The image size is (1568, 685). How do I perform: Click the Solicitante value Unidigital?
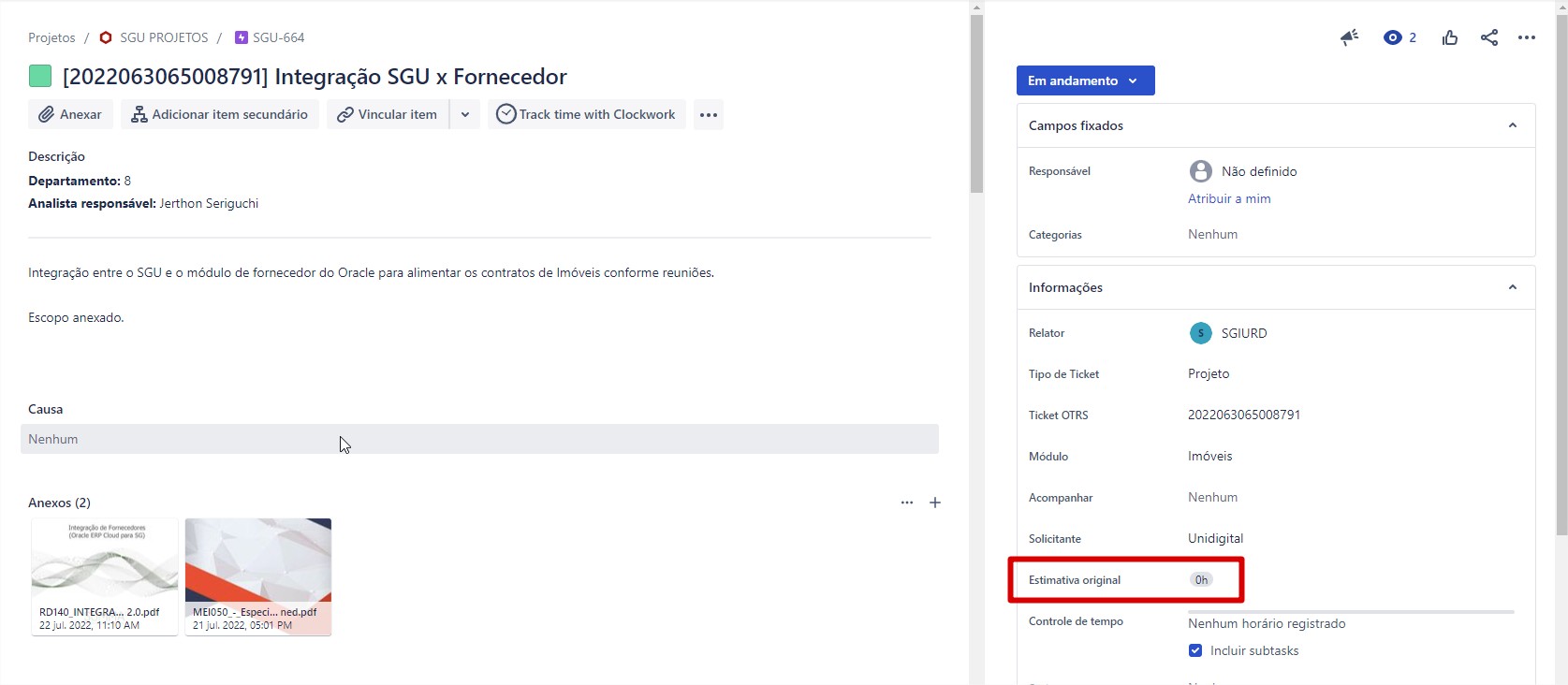1216,538
